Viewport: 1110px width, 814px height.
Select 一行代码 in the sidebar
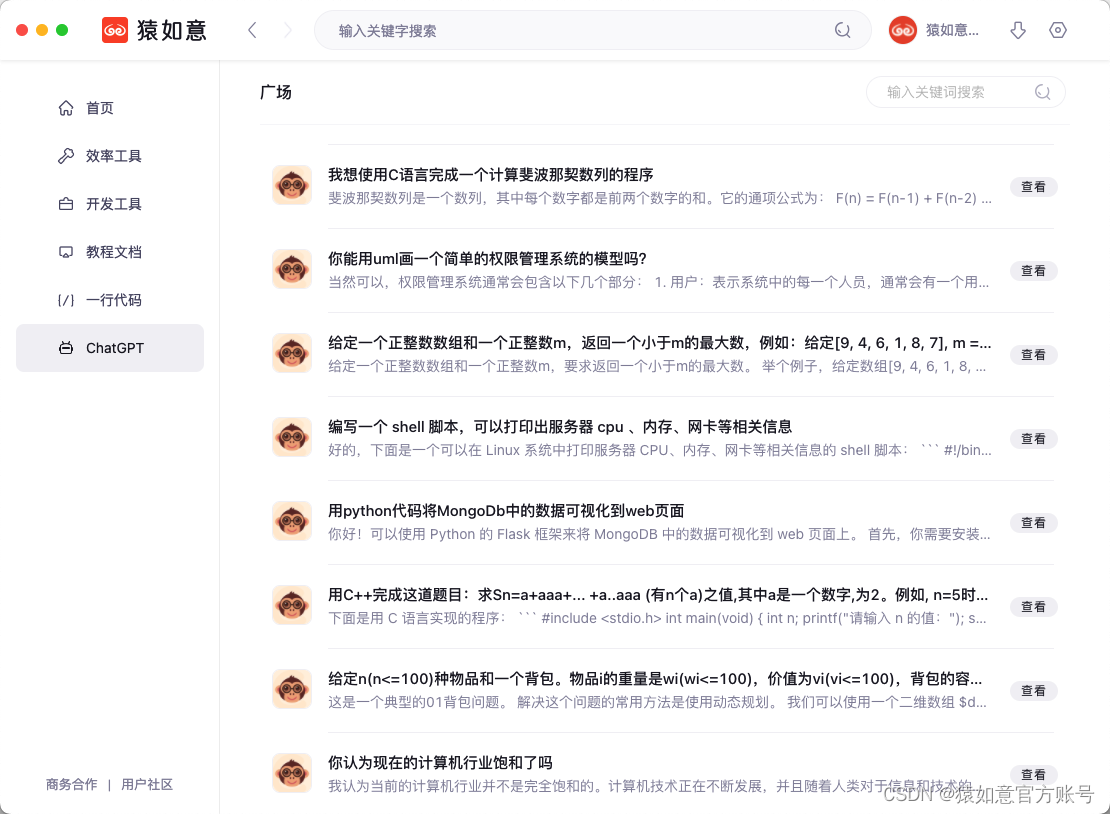click(x=110, y=300)
